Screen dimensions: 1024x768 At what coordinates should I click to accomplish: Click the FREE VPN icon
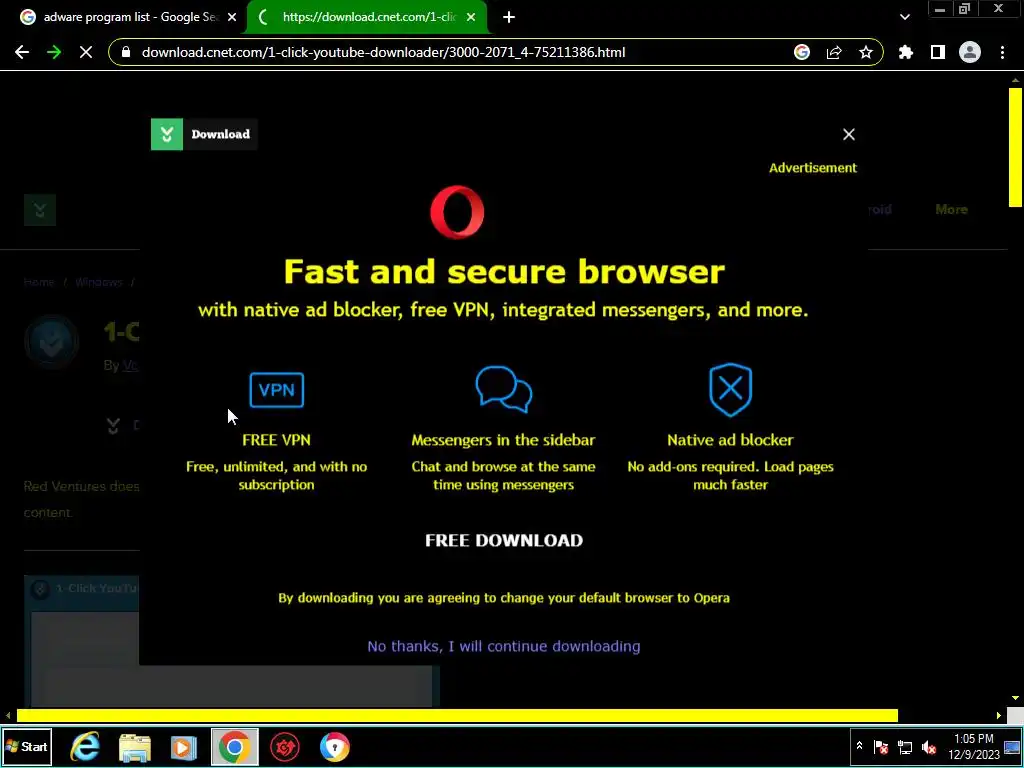coord(276,390)
